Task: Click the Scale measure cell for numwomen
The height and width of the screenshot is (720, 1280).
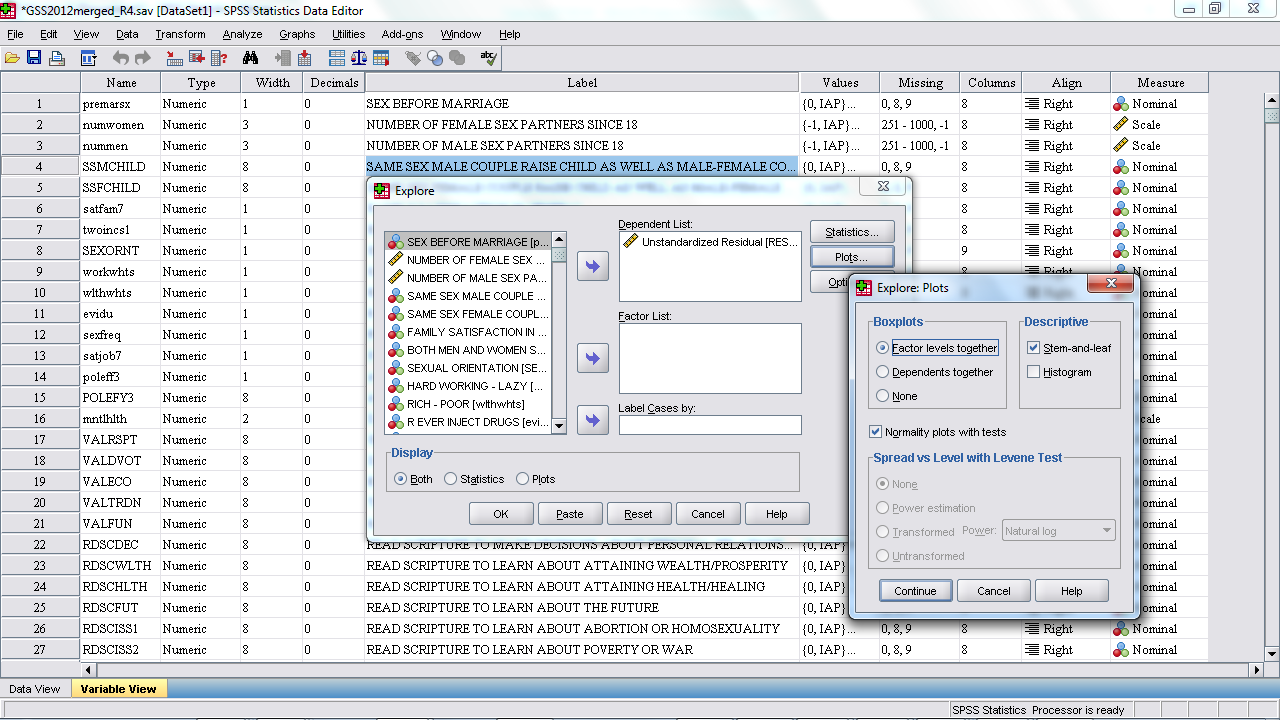Action: click(1159, 125)
